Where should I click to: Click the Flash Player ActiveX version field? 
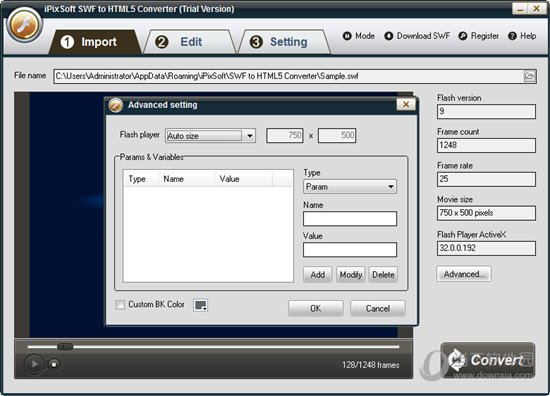tap(486, 248)
